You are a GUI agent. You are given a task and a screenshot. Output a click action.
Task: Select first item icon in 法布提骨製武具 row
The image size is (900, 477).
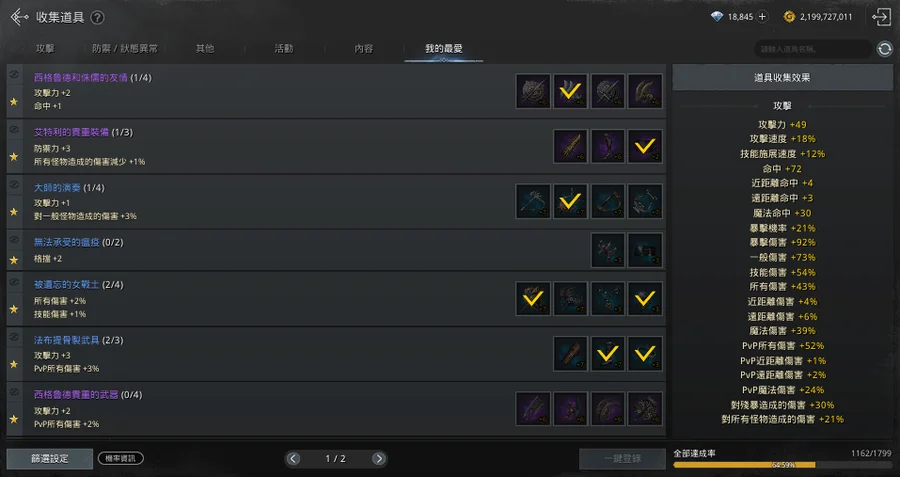click(x=570, y=354)
